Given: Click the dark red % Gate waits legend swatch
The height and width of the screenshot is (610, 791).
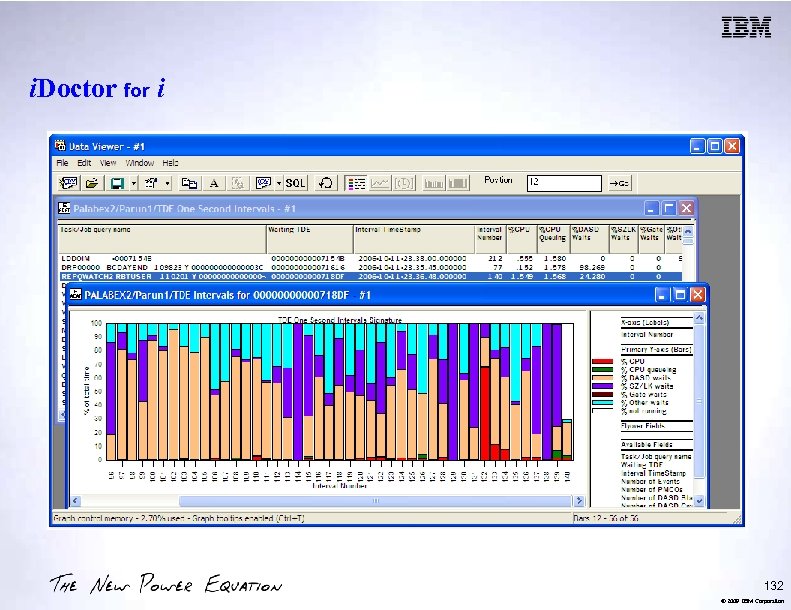Looking at the screenshot, I should 602,394.
